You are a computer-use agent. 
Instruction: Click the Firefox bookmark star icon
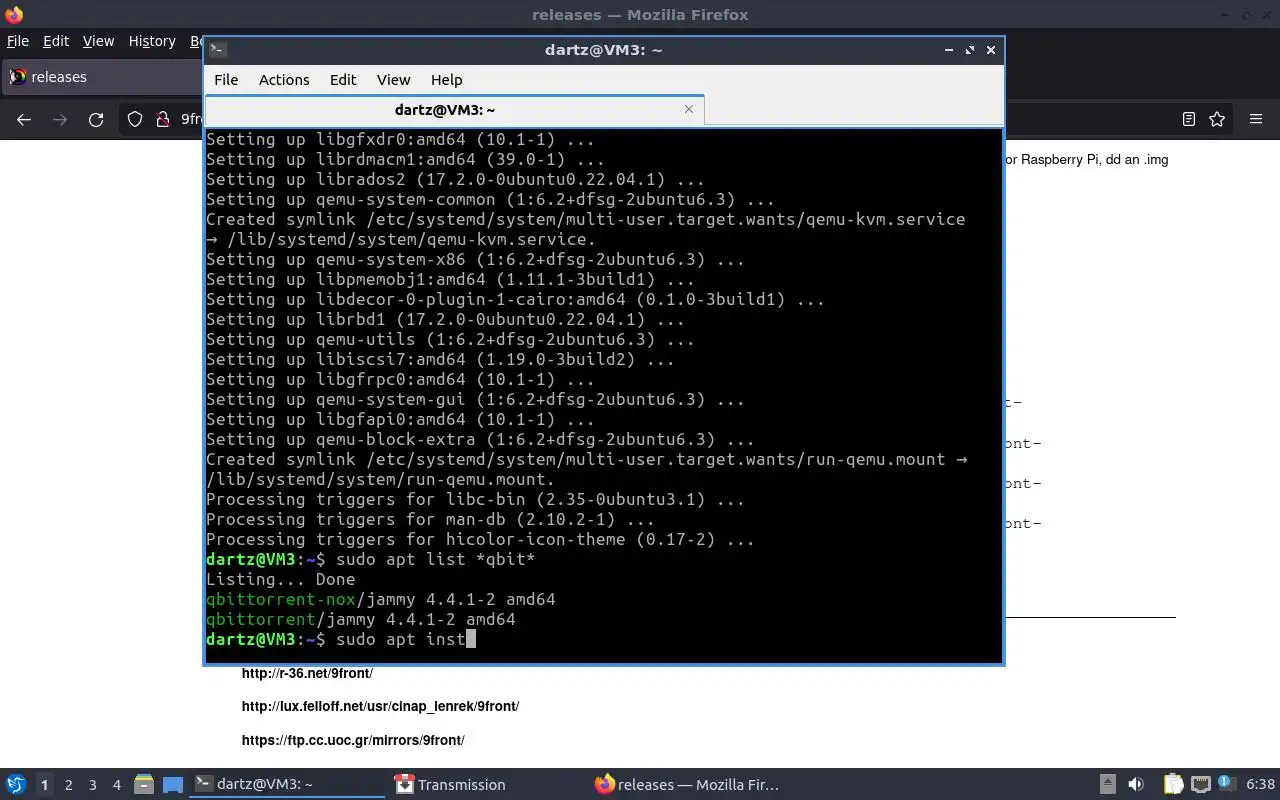click(1217, 119)
